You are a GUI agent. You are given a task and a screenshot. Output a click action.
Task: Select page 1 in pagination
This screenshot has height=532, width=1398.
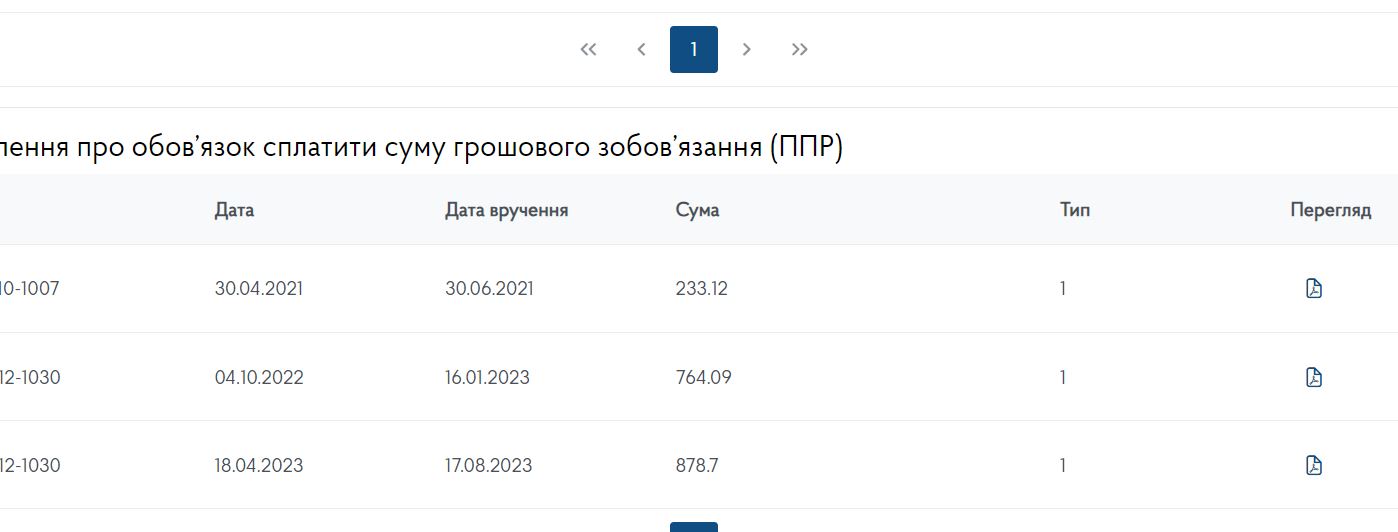694,50
